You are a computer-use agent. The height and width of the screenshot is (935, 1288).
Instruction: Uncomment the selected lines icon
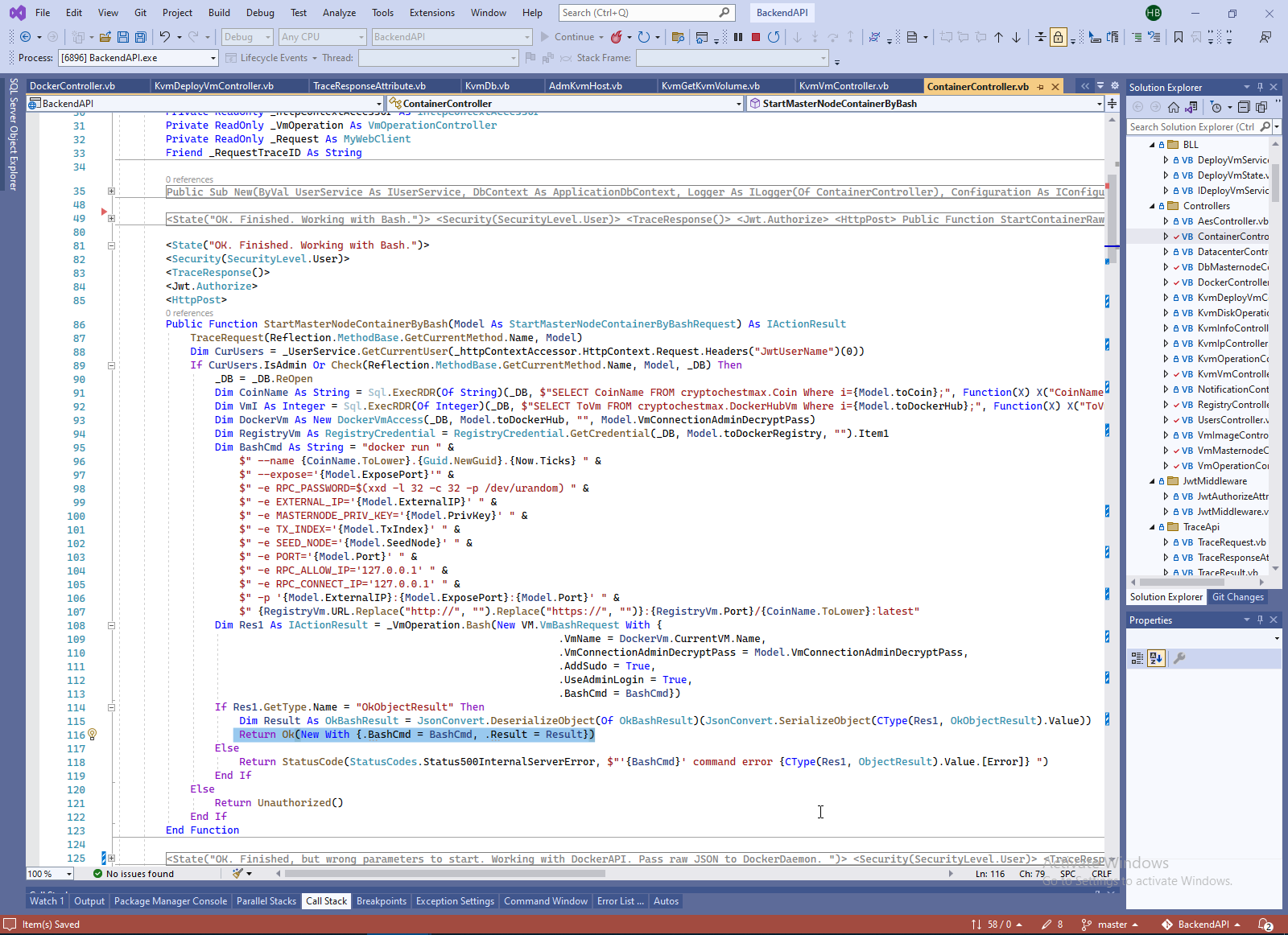point(1154,37)
